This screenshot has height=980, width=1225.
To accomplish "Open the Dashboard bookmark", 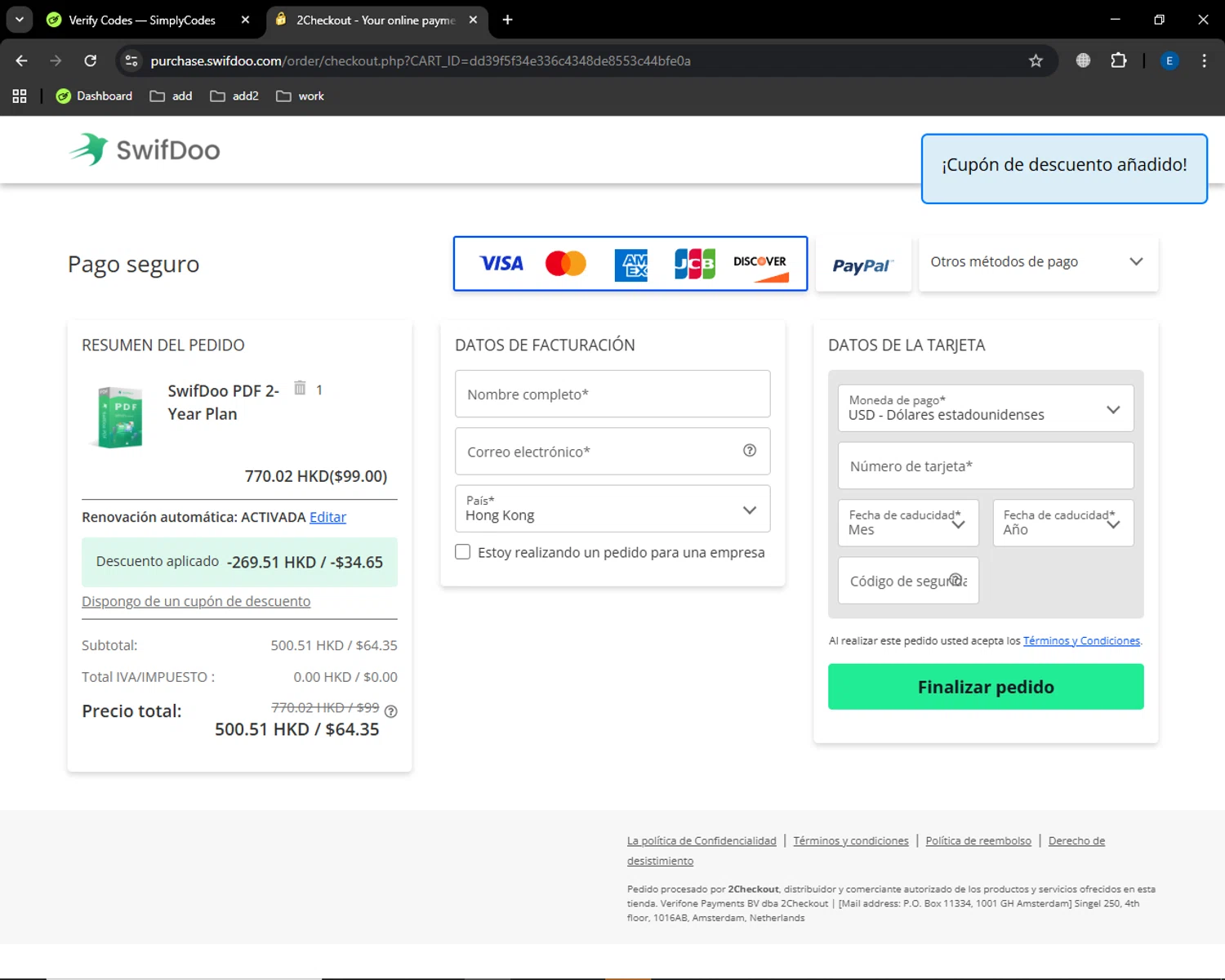I will tap(94, 96).
